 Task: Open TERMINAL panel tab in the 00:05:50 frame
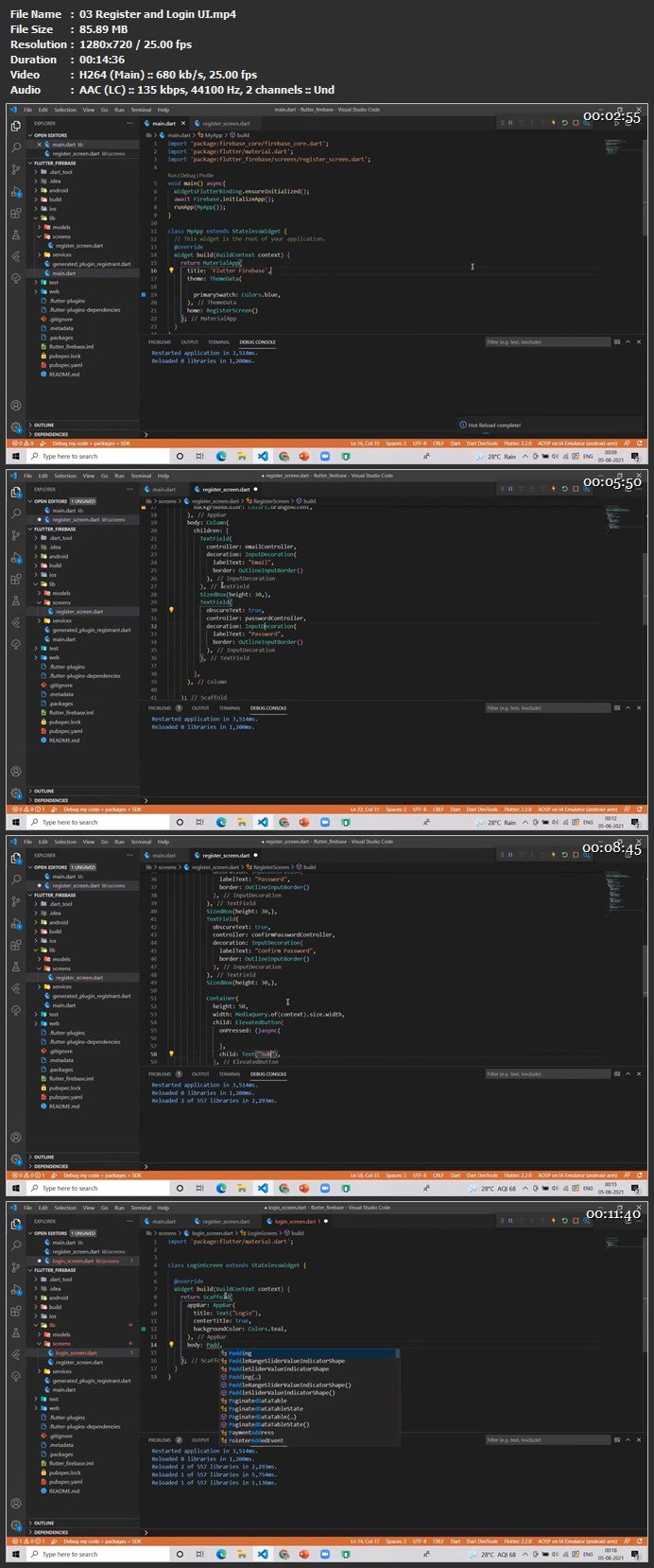pos(230,708)
